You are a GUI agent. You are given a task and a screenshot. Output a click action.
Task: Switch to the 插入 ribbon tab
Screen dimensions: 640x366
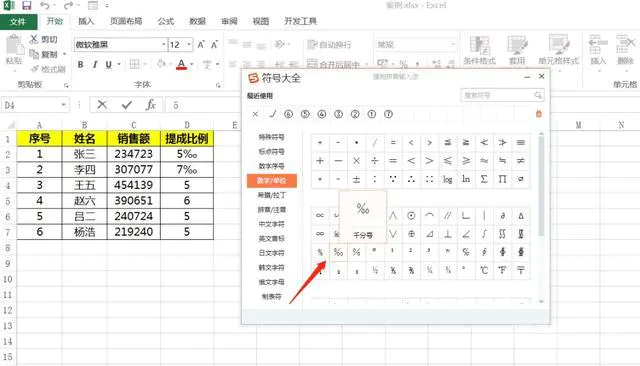[x=86, y=21]
